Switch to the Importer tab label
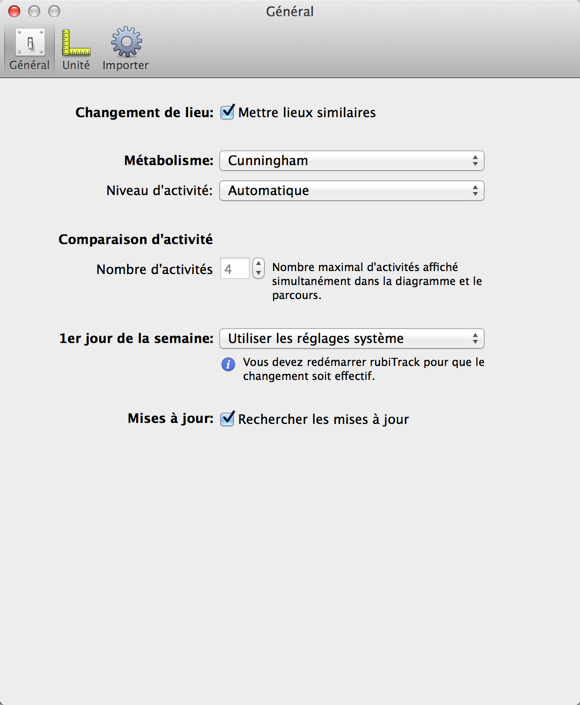The width and height of the screenshot is (580, 705). click(x=125, y=65)
